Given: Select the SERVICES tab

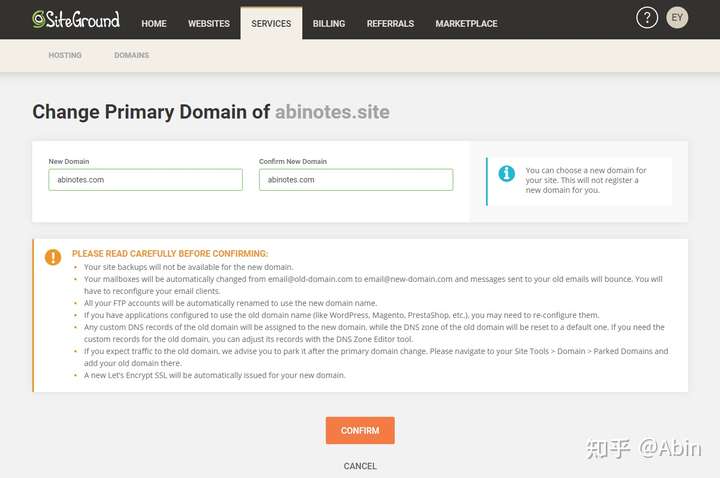Looking at the screenshot, I should tap(271, 23).
